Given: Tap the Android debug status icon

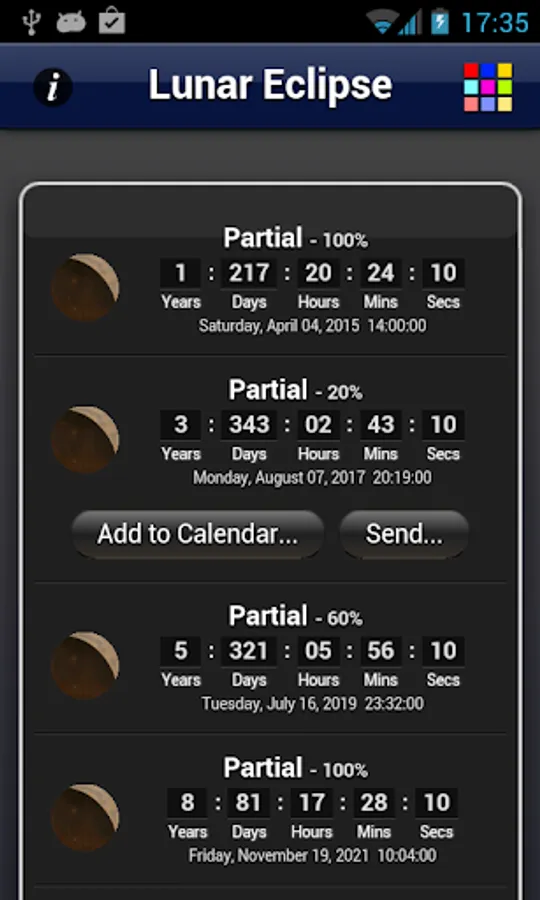Looking at the screenshot, I should point(71,22).
